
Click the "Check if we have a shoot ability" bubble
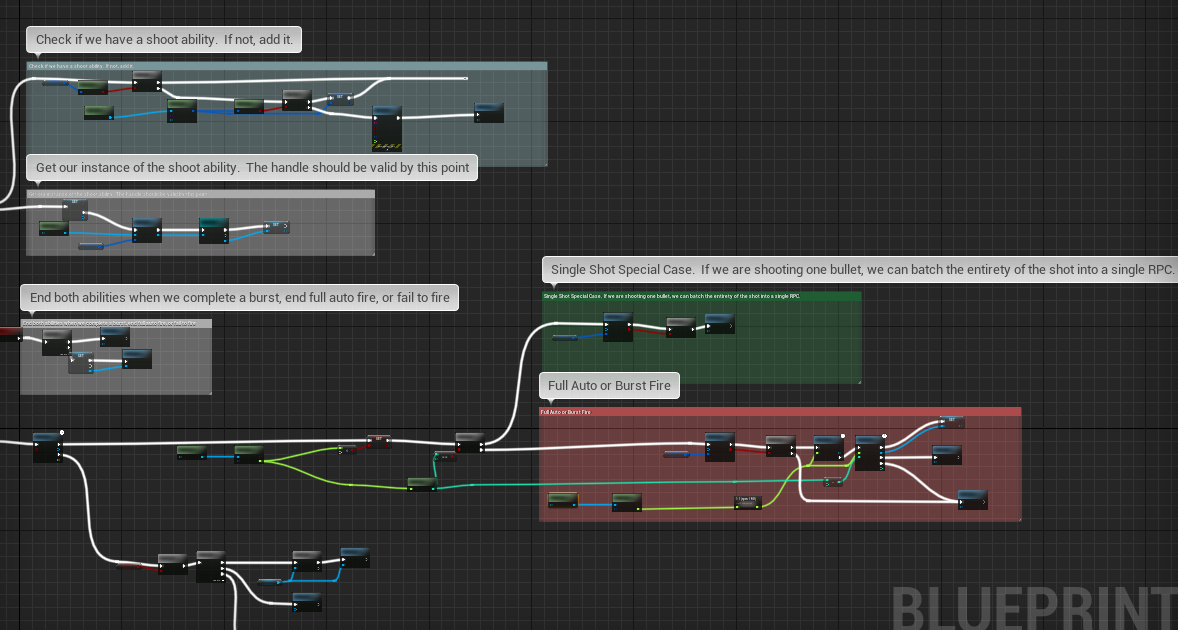point(165,40)
